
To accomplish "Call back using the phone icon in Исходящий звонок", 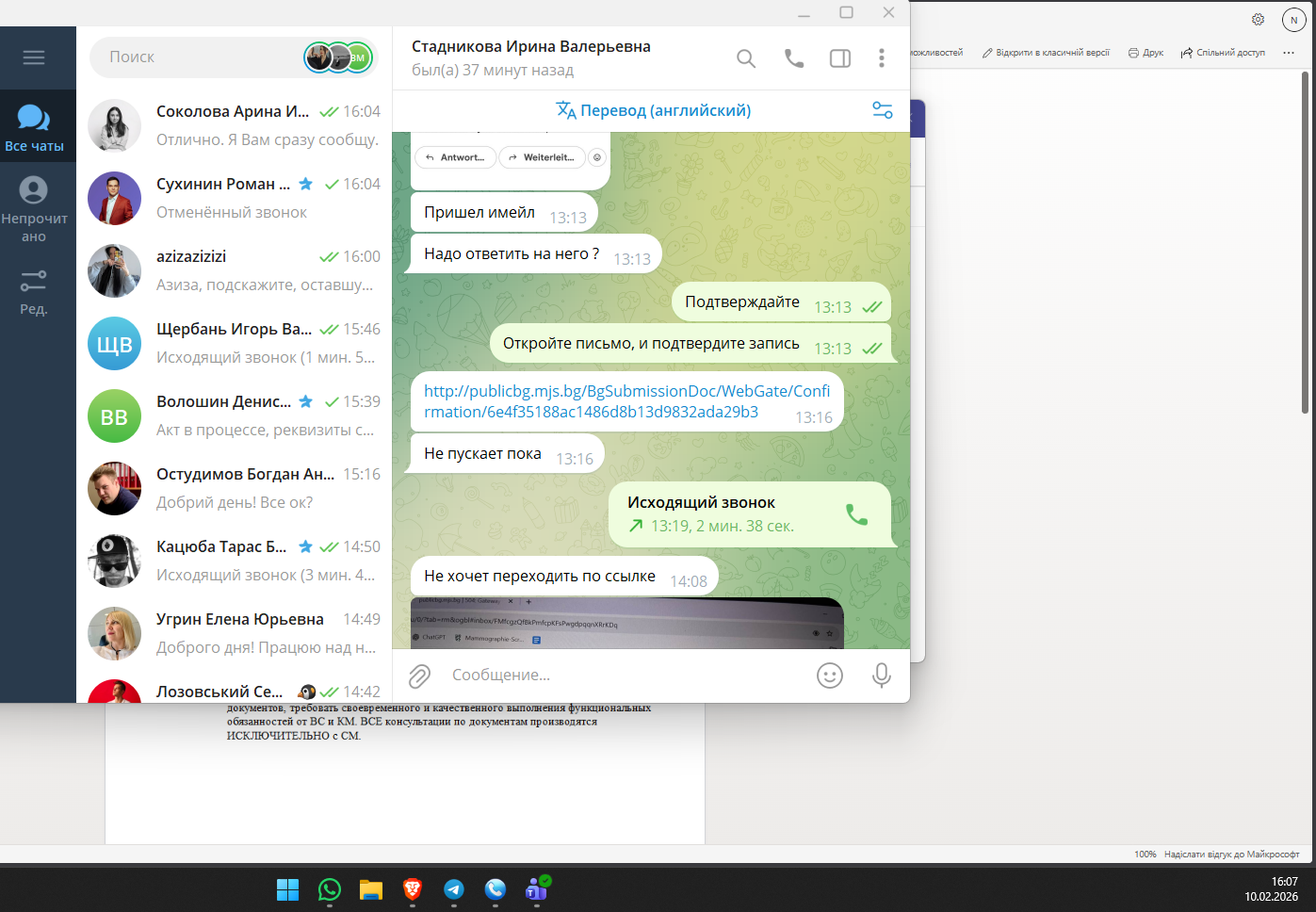I will click(x=856, y=514).
